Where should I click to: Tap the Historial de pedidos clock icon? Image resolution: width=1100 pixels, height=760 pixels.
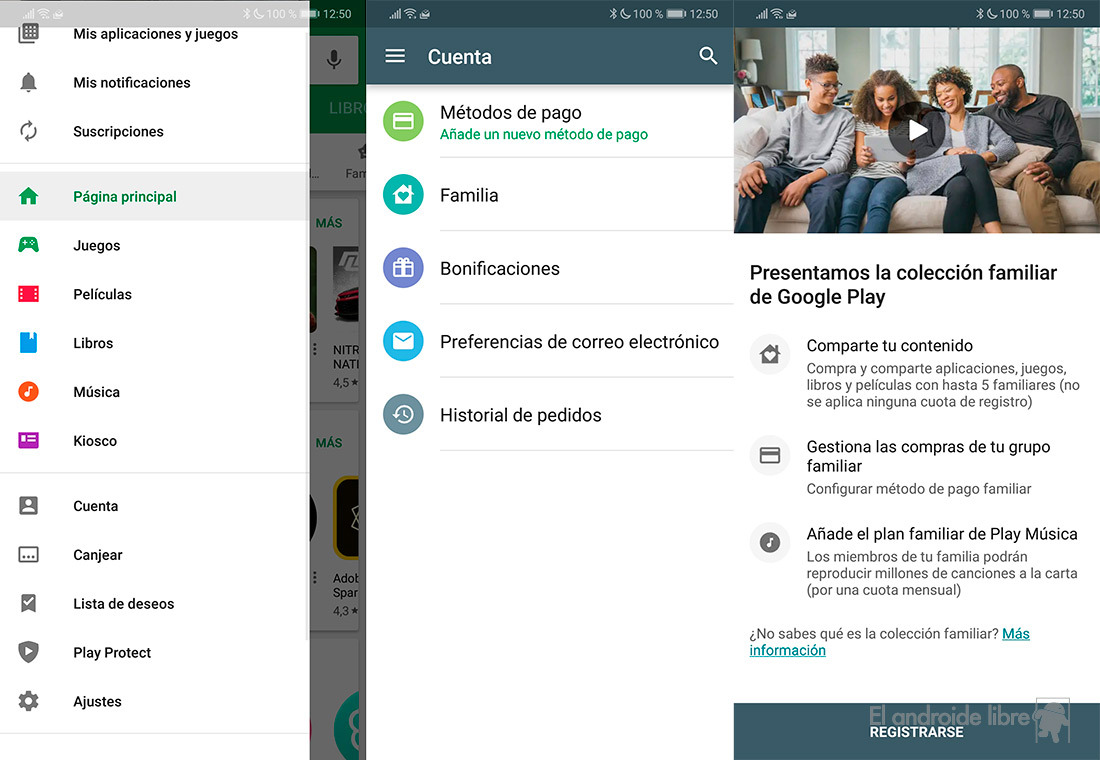(x=403, y=415)
